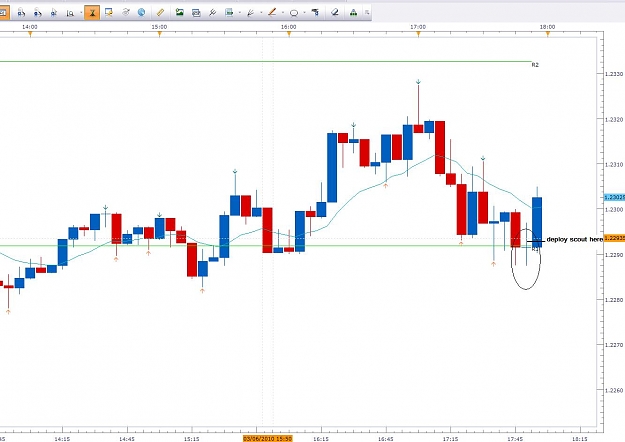Expand the red line tool dropdown

click(283, 13)
